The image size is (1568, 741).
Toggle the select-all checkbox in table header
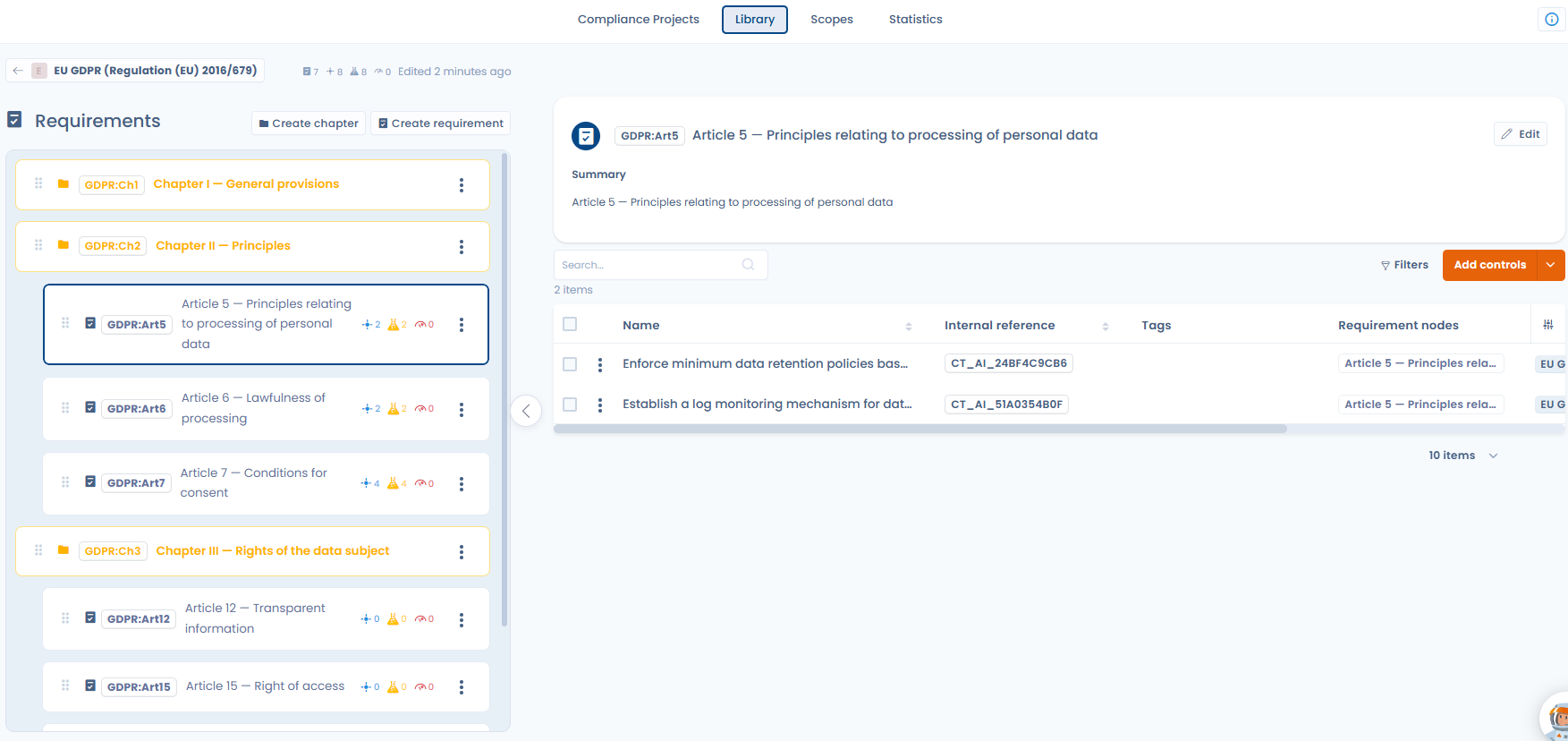click(x=570, y=324)
